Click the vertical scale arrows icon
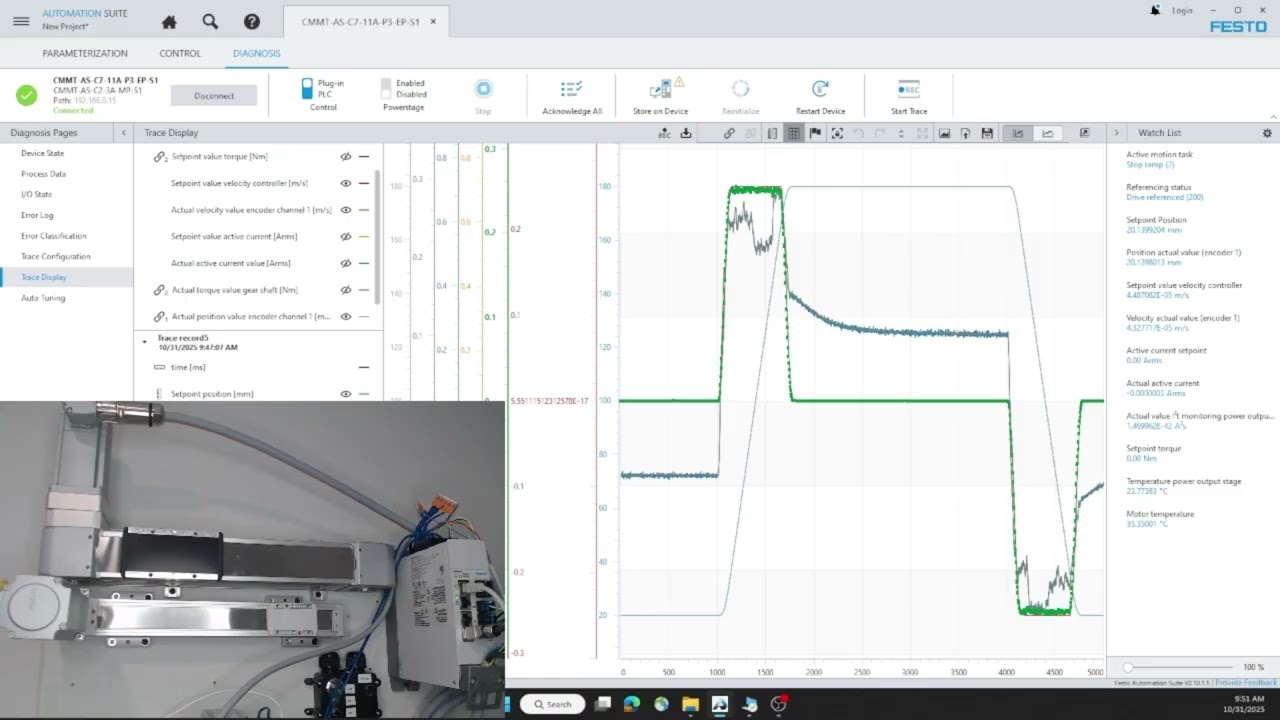 pos(901,133)
